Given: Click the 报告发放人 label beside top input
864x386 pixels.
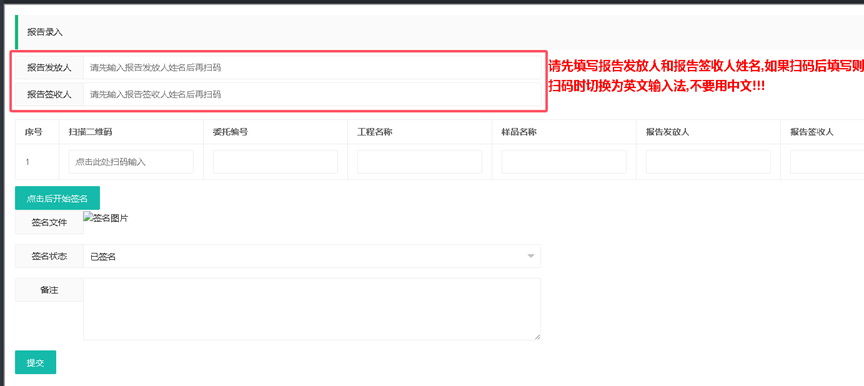Looking at the screenshot, I should [x=49, y=68].
